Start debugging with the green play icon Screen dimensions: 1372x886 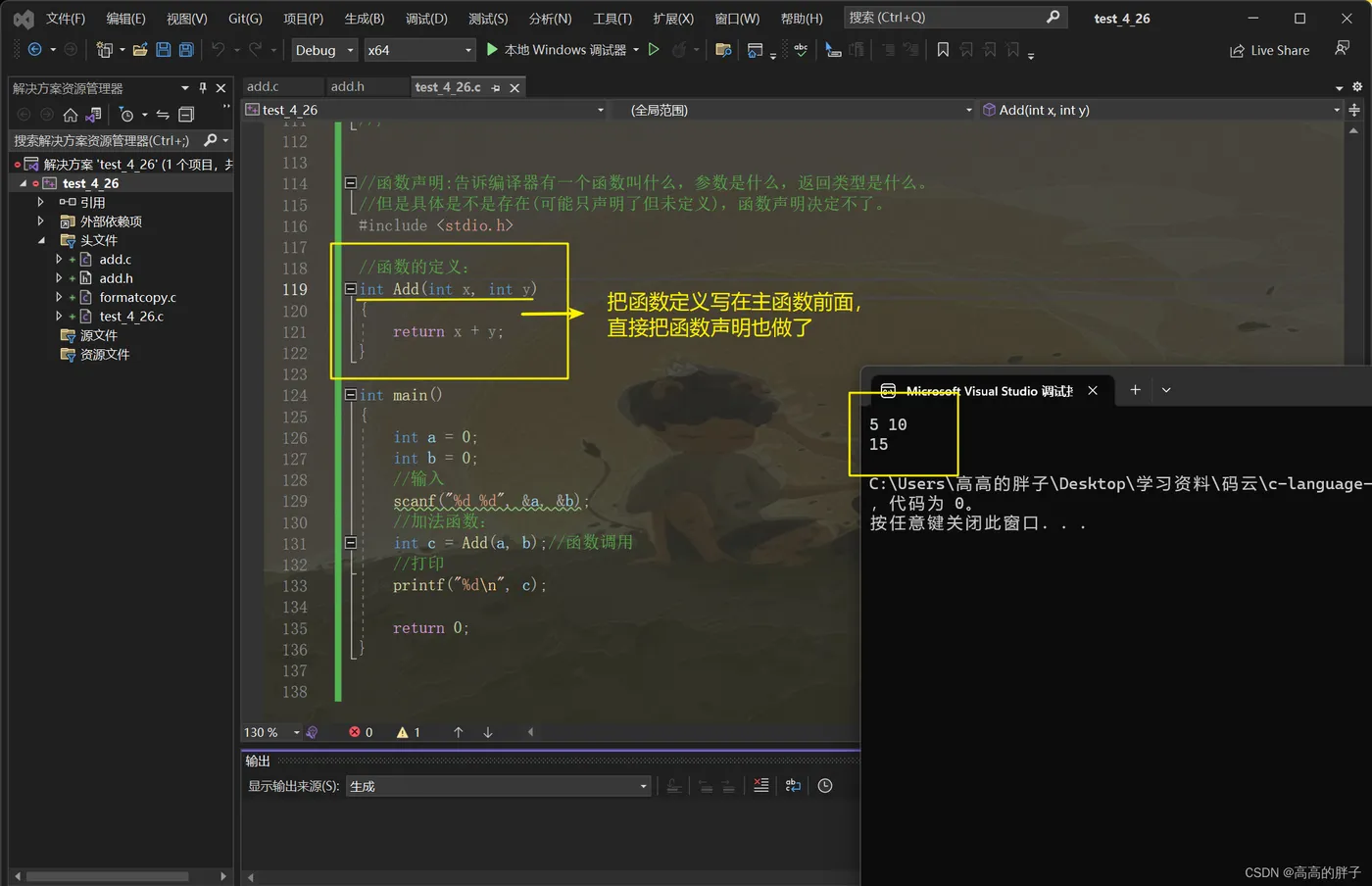coord(492,49)
